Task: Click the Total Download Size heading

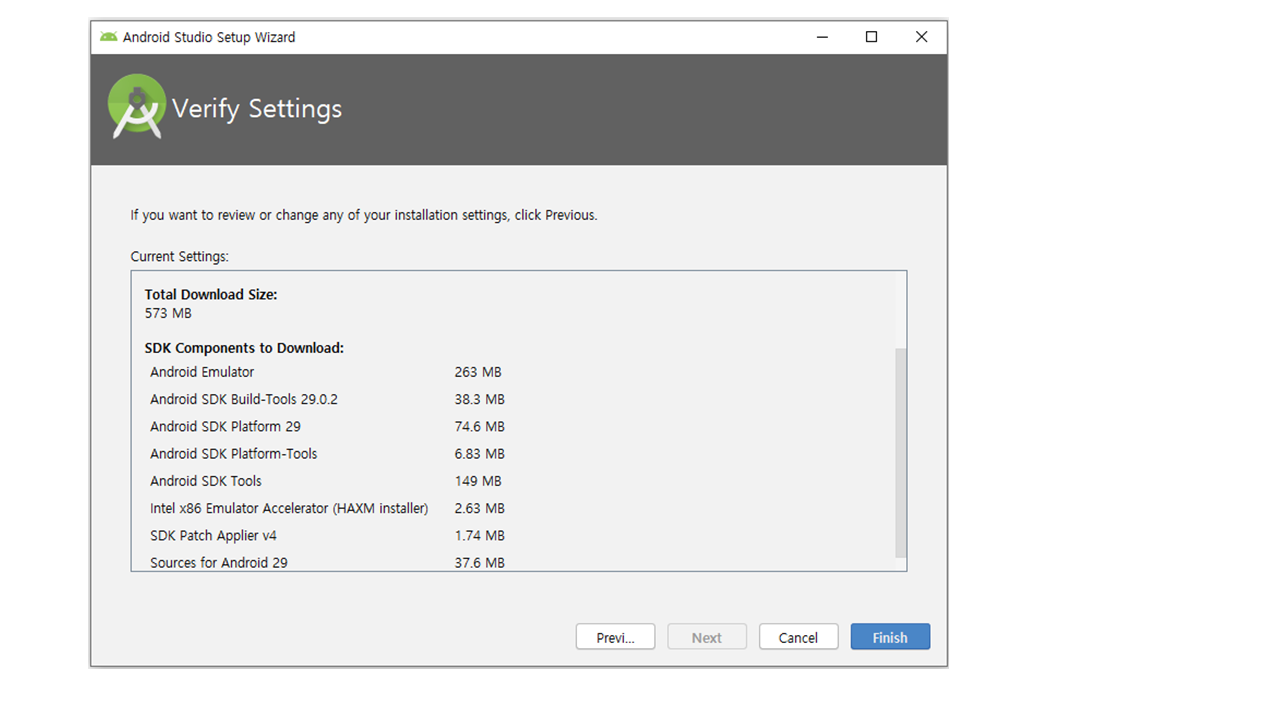Action: click(x=211, y=294)
